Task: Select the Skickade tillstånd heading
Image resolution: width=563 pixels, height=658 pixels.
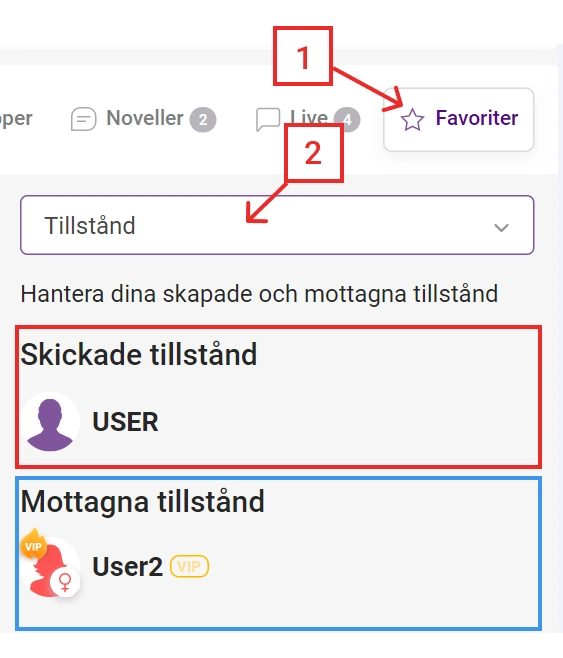Action: [x=139, y=355]
